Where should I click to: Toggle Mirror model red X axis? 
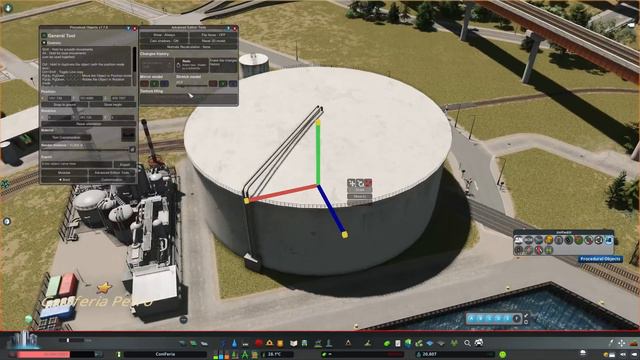coord(144,84)
